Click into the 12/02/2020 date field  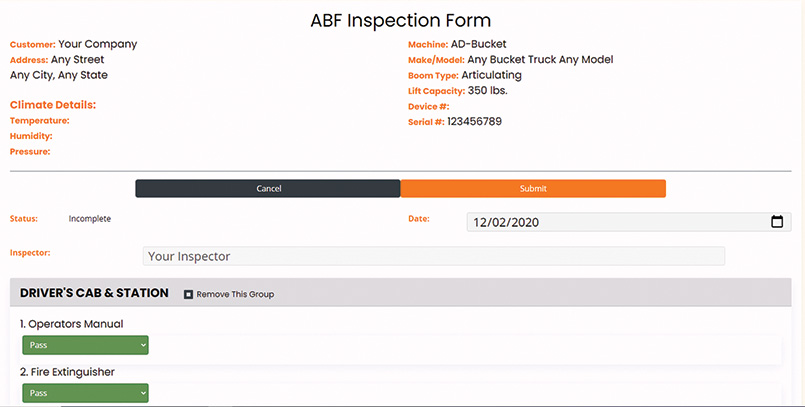tap(629, 222)
